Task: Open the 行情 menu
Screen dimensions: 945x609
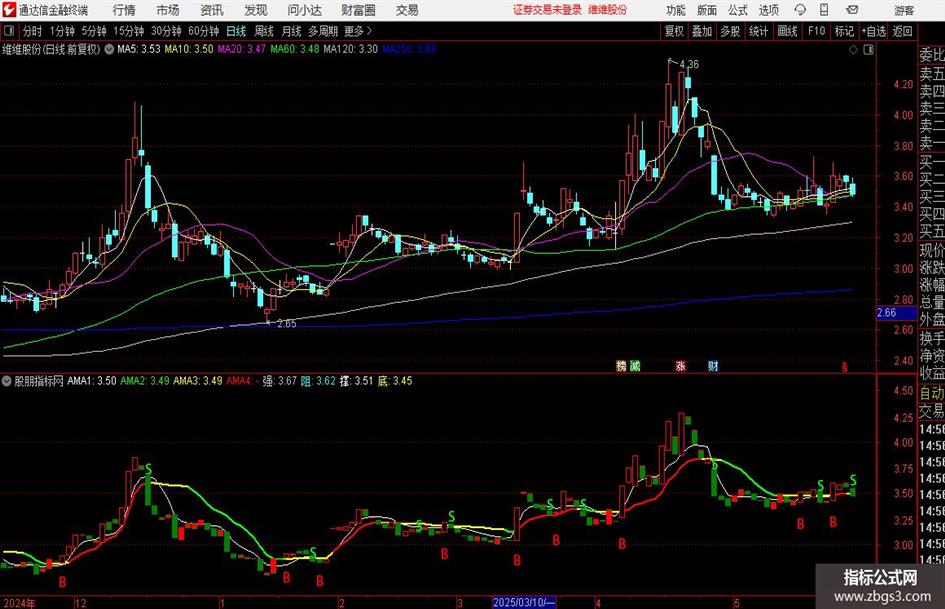Action: 124,10
